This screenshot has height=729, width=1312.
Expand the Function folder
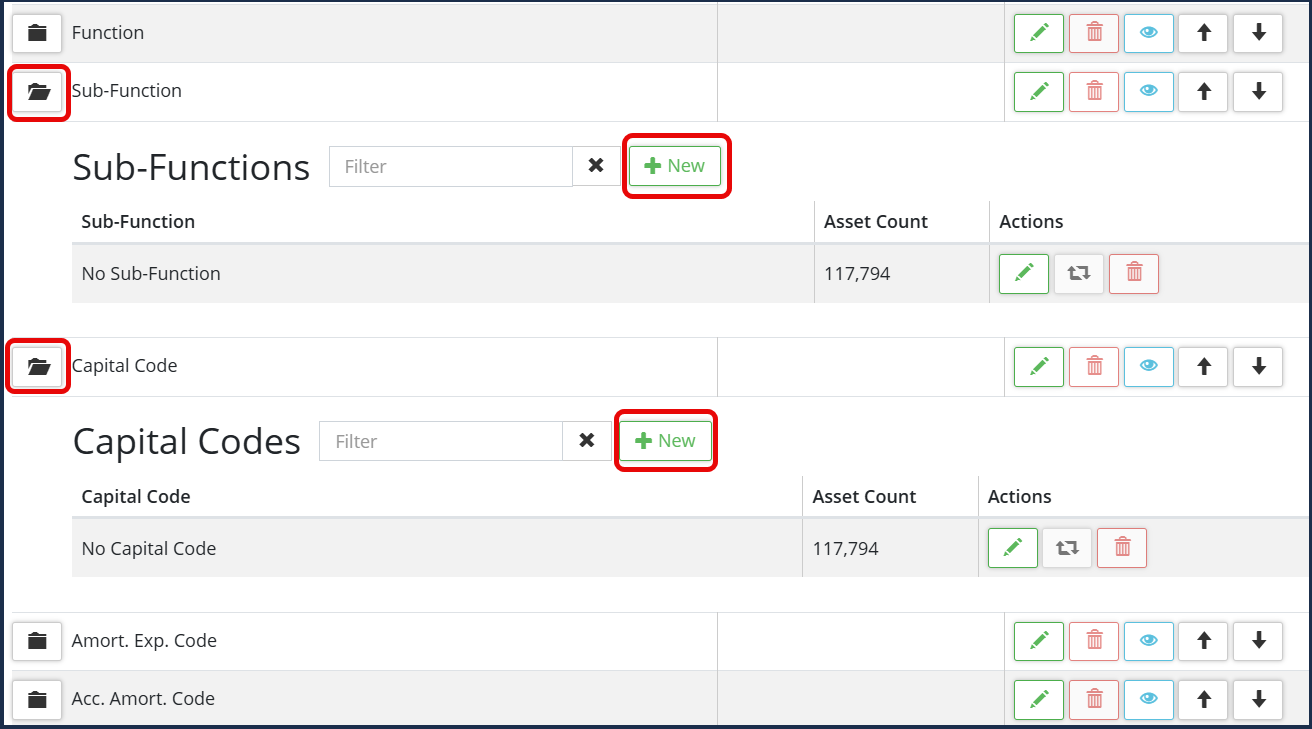pyautogui.click(x=37, y=33)
